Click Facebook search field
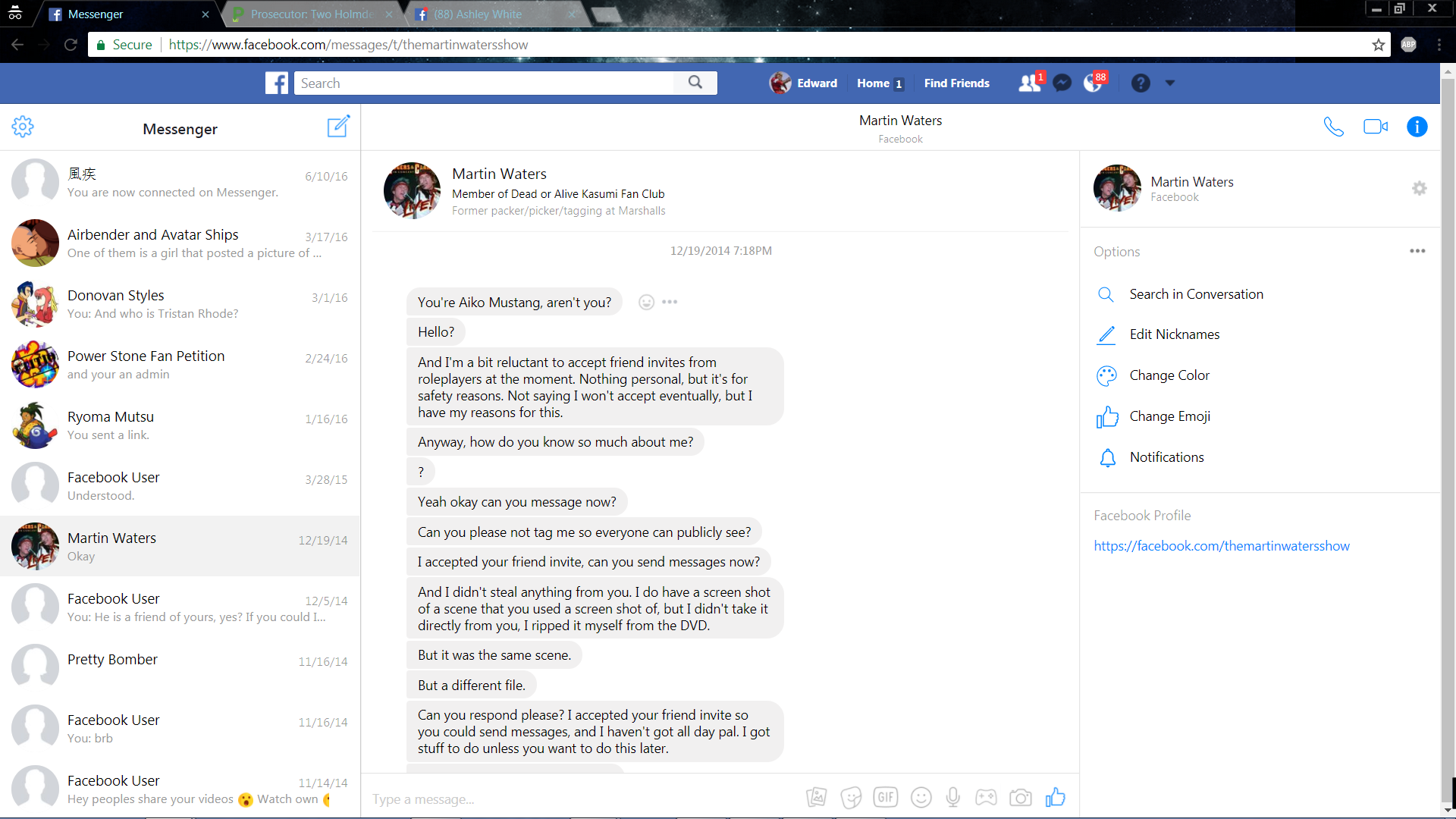The width and height of the screenshot is (1456, 819). coord(484,83)
